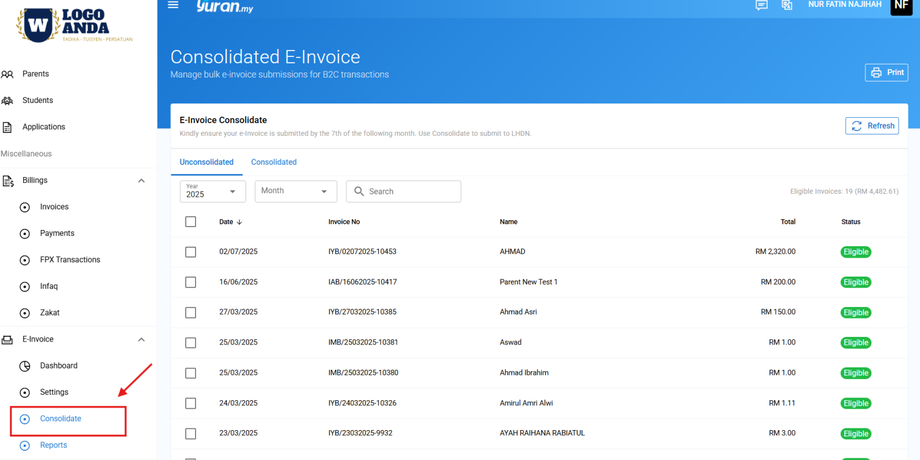This screenshot has width=920, height=460.
Task: Click the Students sidebar icon
Action: 8,101
